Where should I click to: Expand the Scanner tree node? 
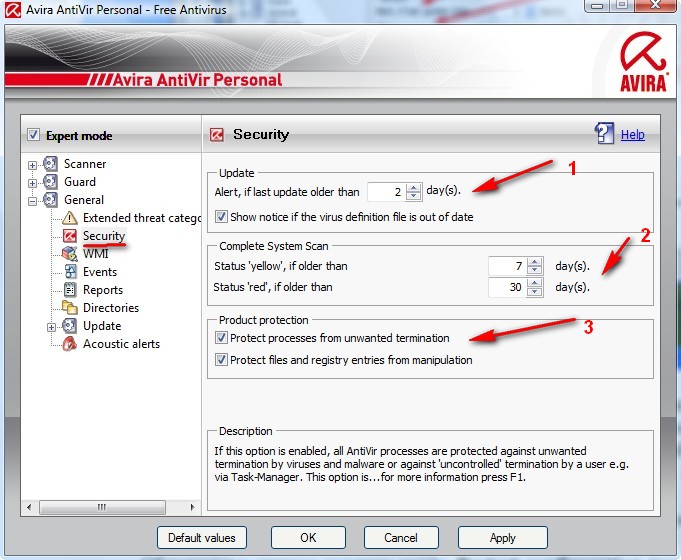32,165
